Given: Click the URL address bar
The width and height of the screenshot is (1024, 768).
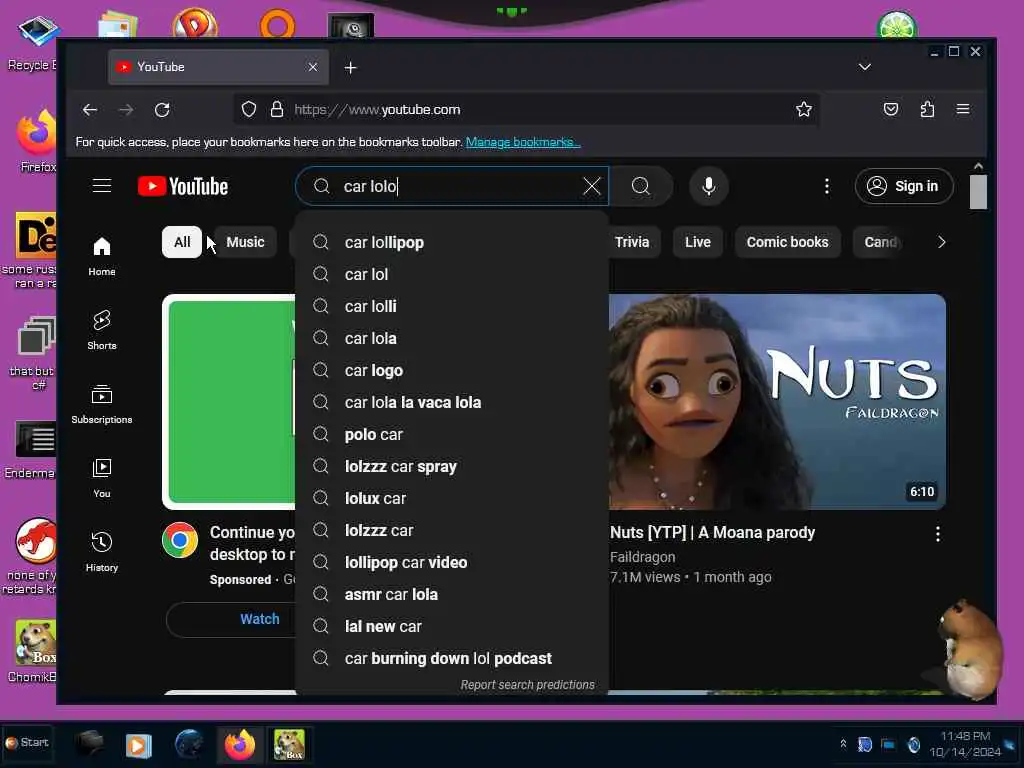Looking at the screenshot, I should pyautogui.click(x=526, y=110).
